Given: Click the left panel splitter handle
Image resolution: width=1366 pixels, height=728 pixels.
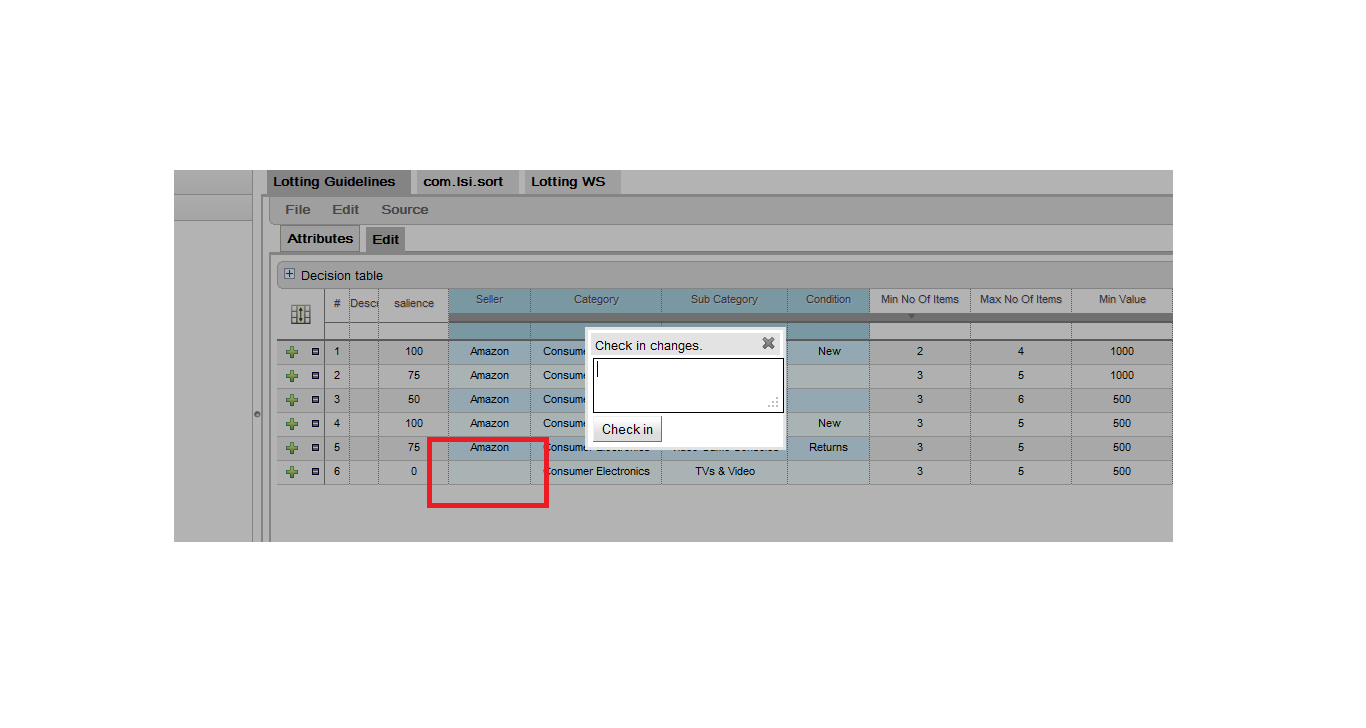Looking at the screenshot, I should 257,414.
